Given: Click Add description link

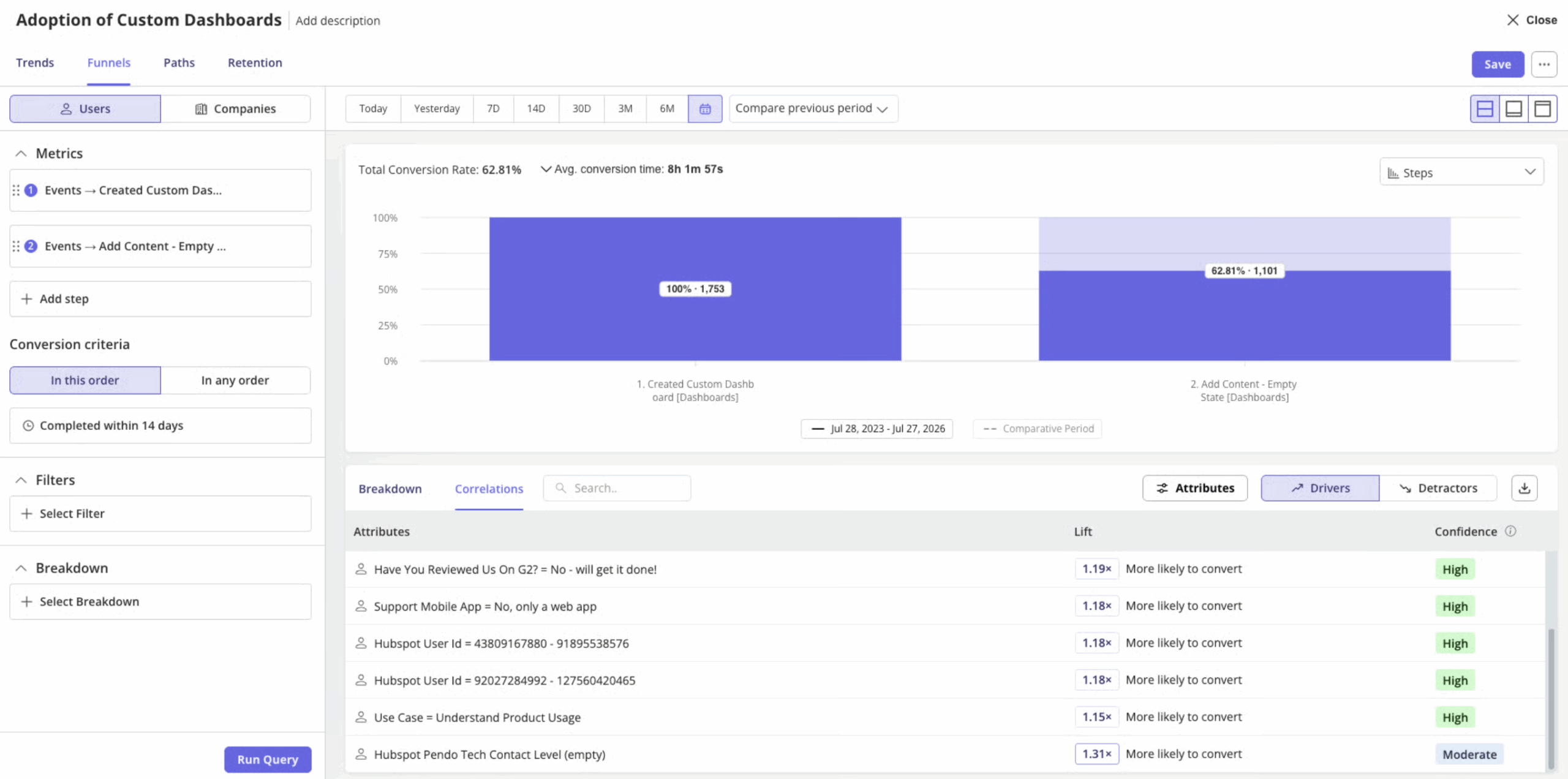Looking at the screenshot, I should point(337,21).
